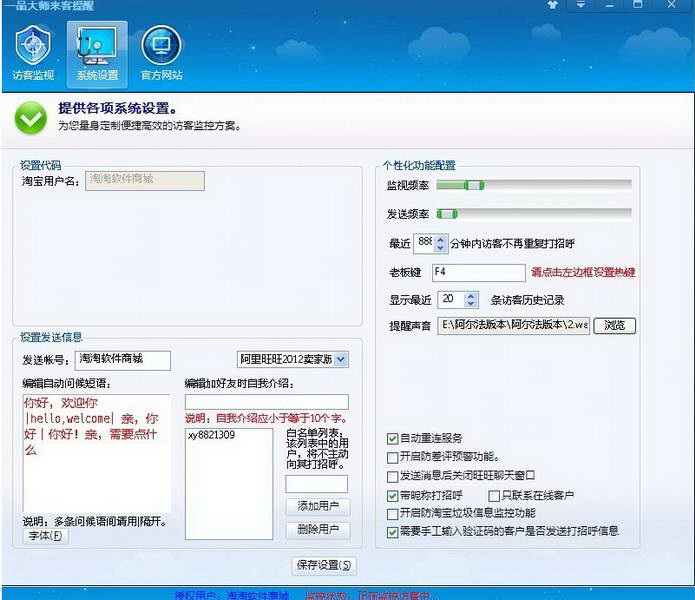Enable 只联系在线客户 checkbox
Screen dimensions: 695x600
494,496
